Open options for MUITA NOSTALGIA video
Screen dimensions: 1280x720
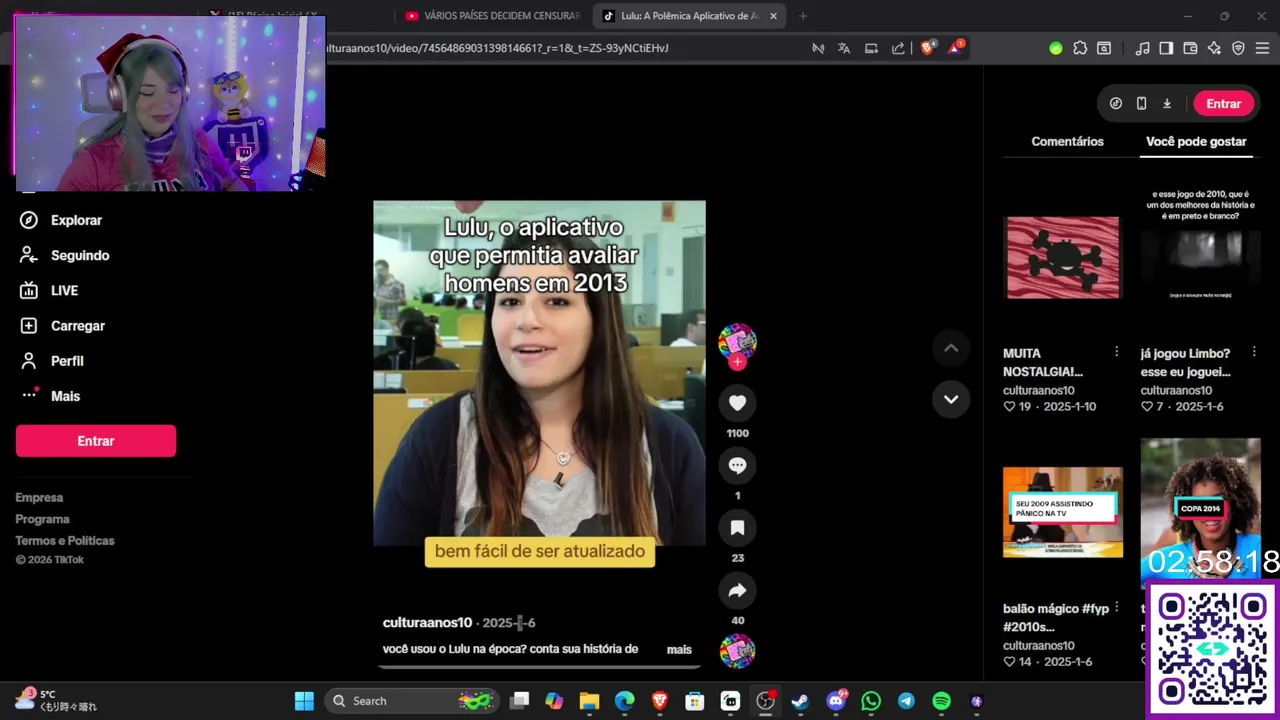point(1116,352)
